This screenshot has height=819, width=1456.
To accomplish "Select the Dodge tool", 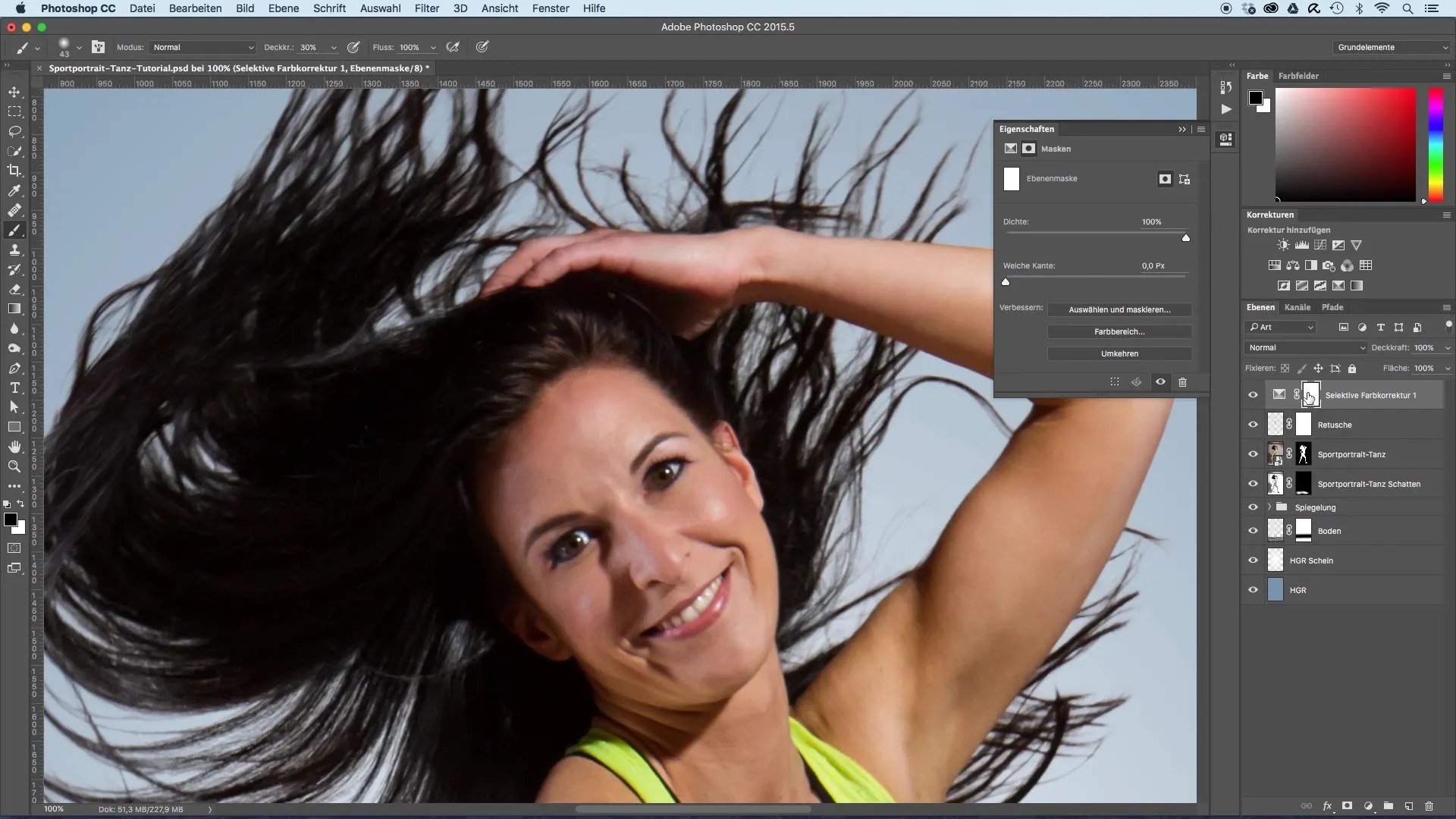I will 14,348.
